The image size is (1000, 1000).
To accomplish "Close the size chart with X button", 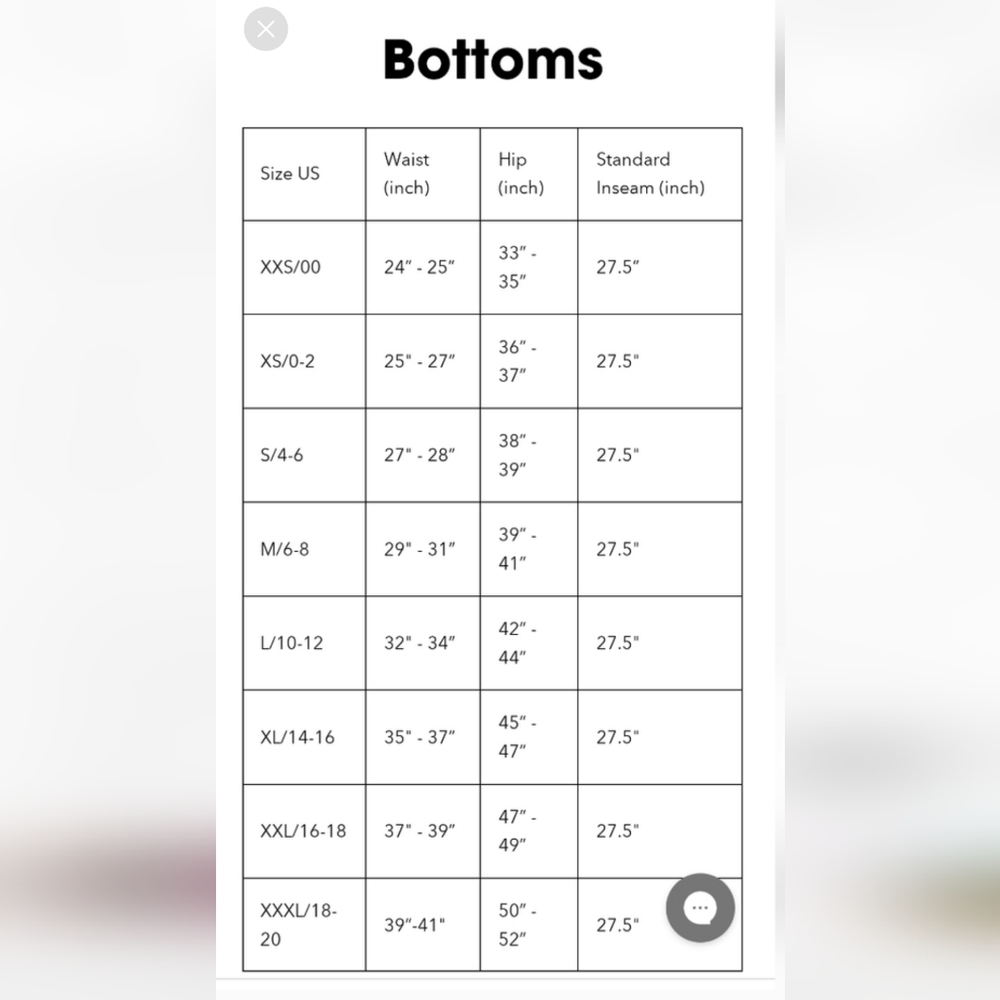I will [266, 29].
